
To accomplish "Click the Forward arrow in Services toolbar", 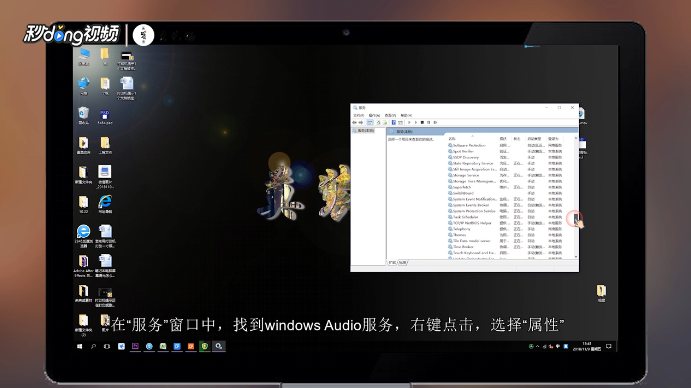I will click(x=361, y=122).
